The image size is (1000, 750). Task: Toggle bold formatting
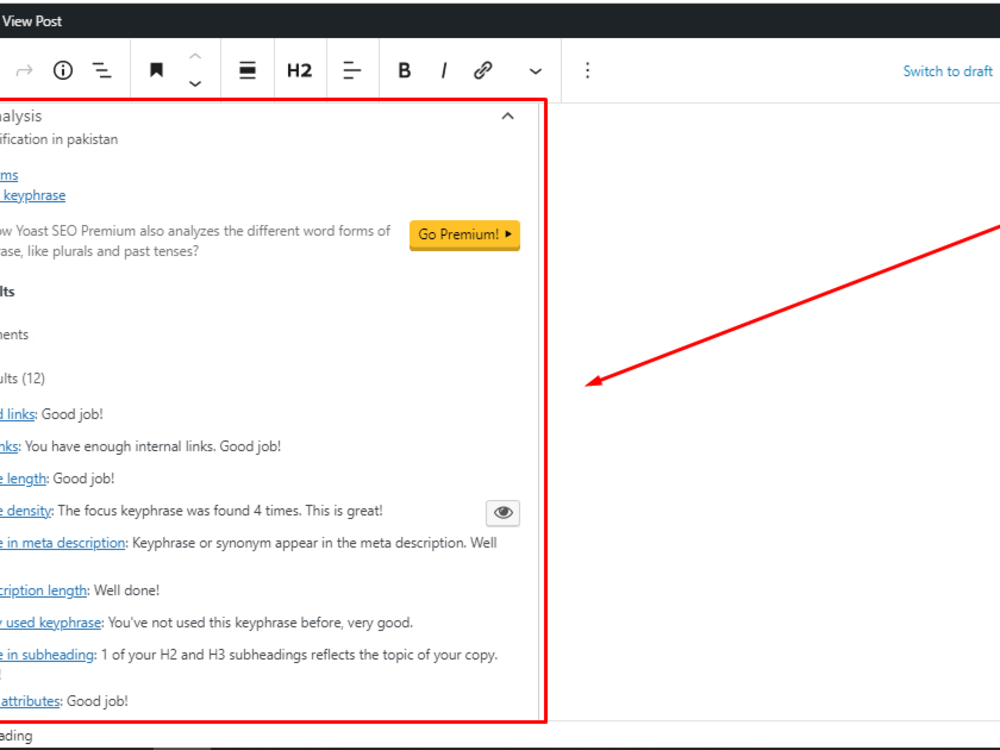click(404, 70)
